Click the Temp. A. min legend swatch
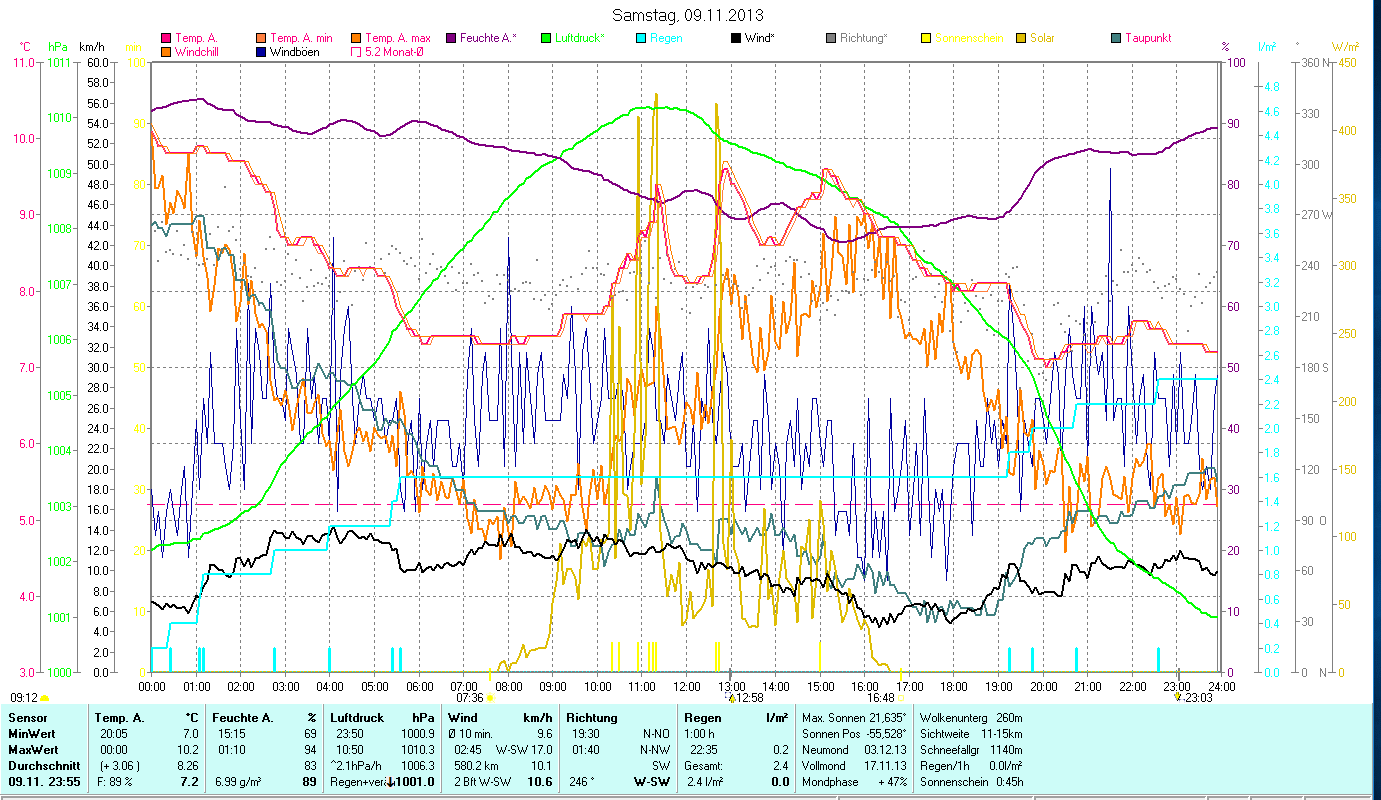The height and width of the screenshot is (800, 1381). coord(263,38)
